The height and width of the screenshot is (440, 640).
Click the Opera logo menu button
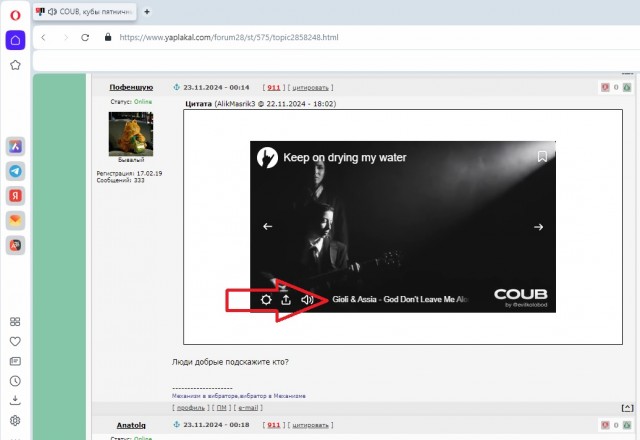tap(15, 15)
